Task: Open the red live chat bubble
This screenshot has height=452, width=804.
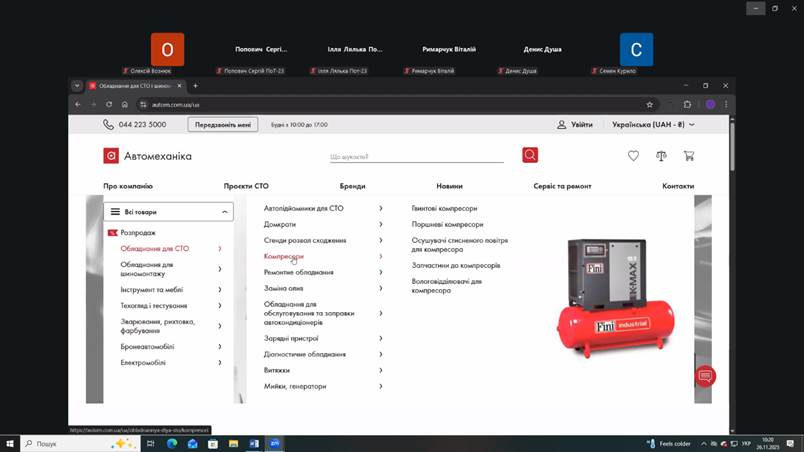Action: coord(706,377)
